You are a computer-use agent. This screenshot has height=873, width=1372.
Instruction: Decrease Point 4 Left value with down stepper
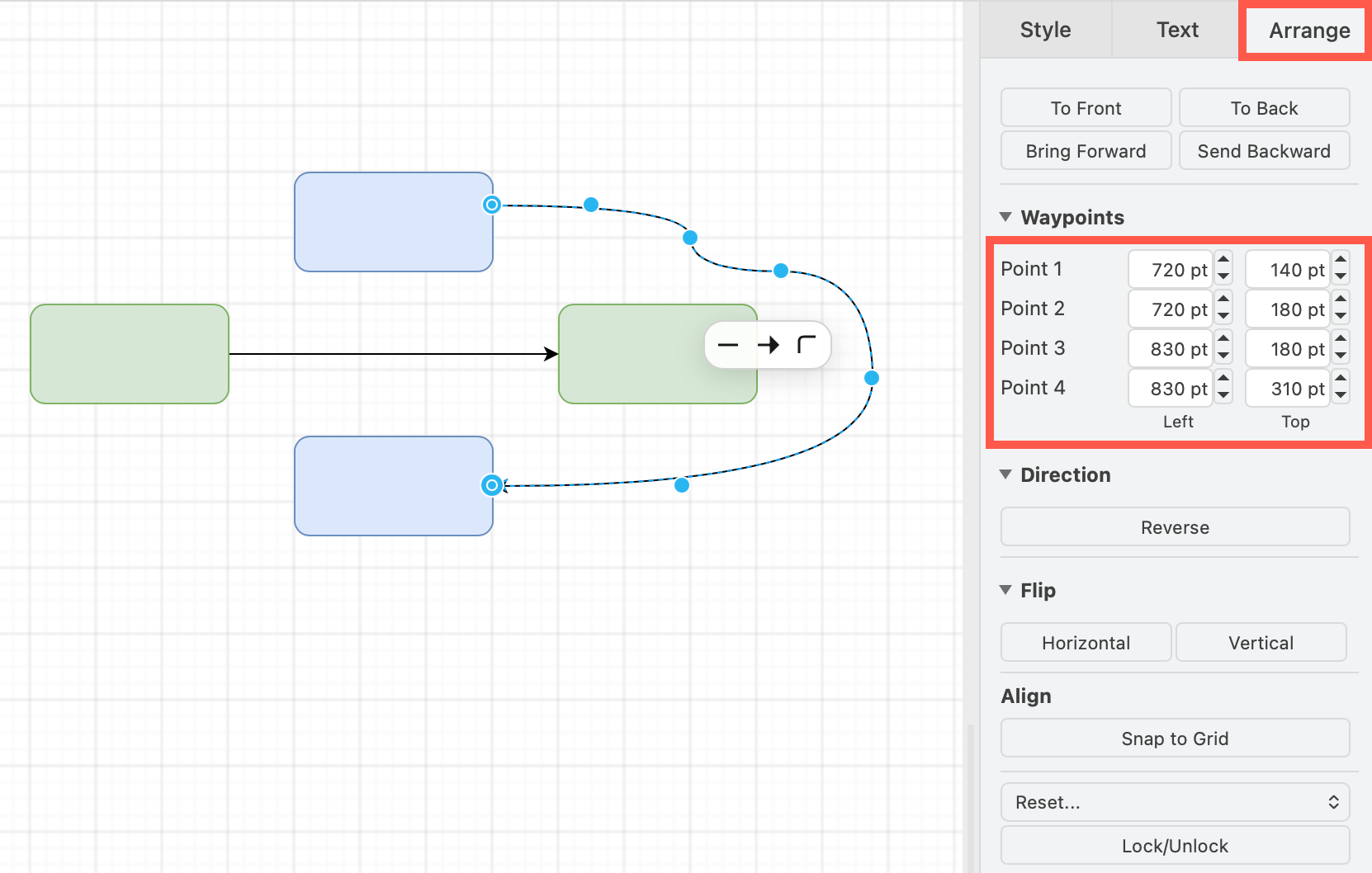tap(1223, 397)
